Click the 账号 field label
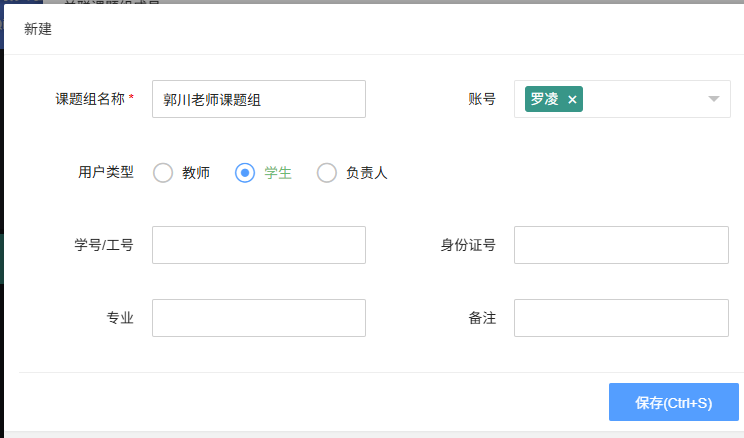 coord(482,99)
